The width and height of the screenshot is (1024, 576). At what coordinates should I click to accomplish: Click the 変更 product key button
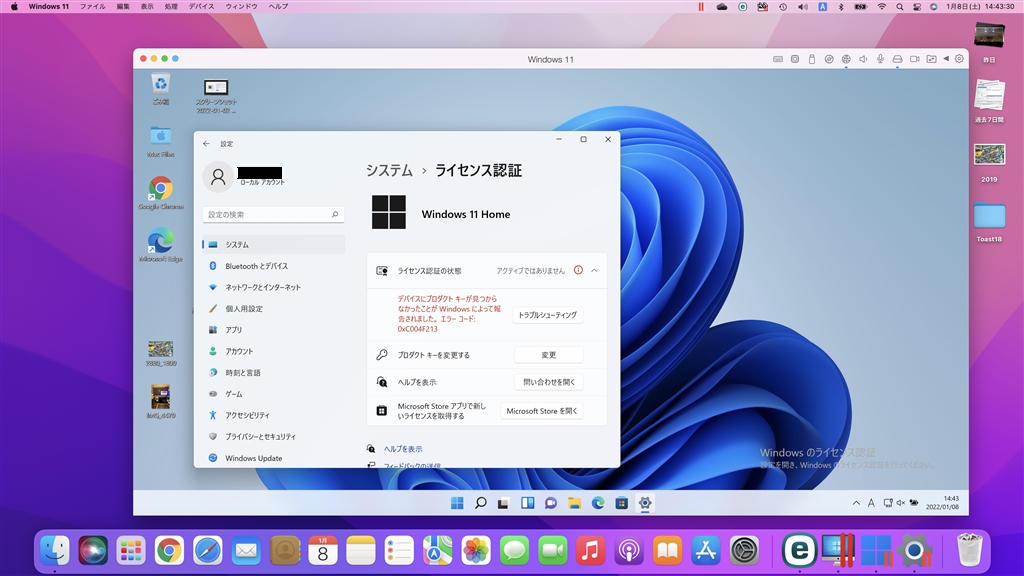(x=549, y=355)
